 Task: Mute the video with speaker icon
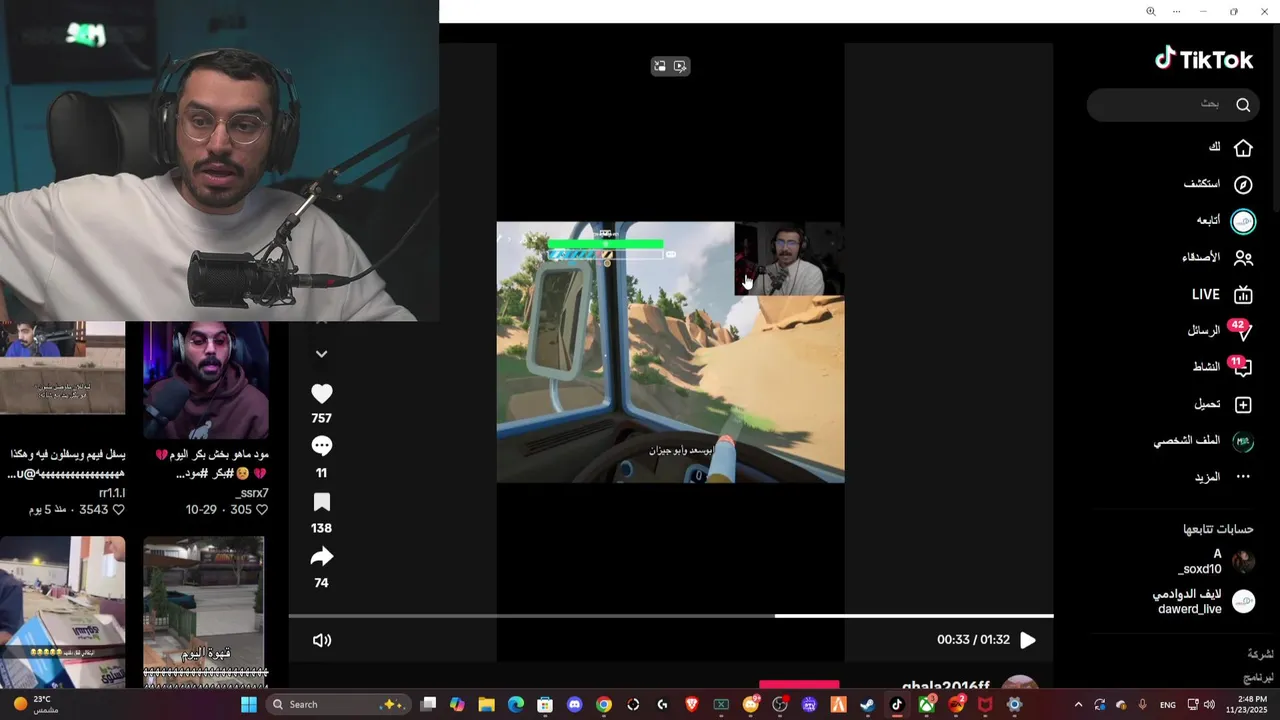322,640
